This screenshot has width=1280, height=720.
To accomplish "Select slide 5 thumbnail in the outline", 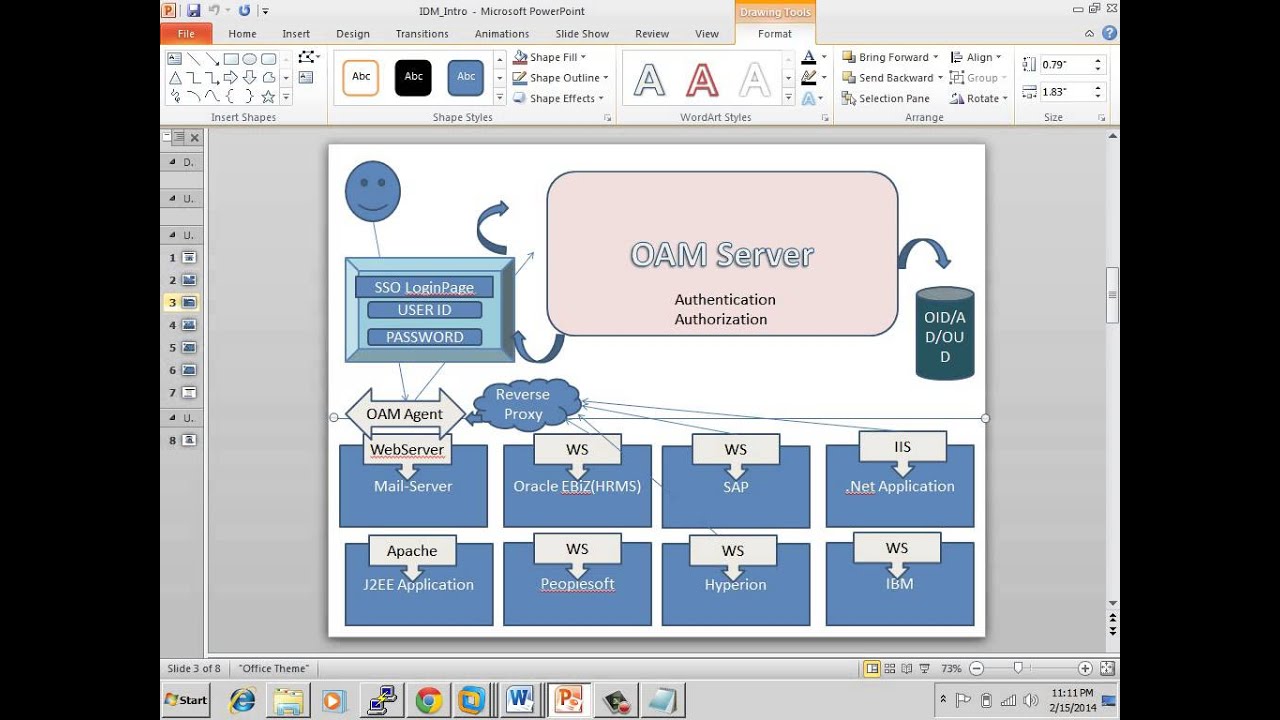I will [189, 347].
